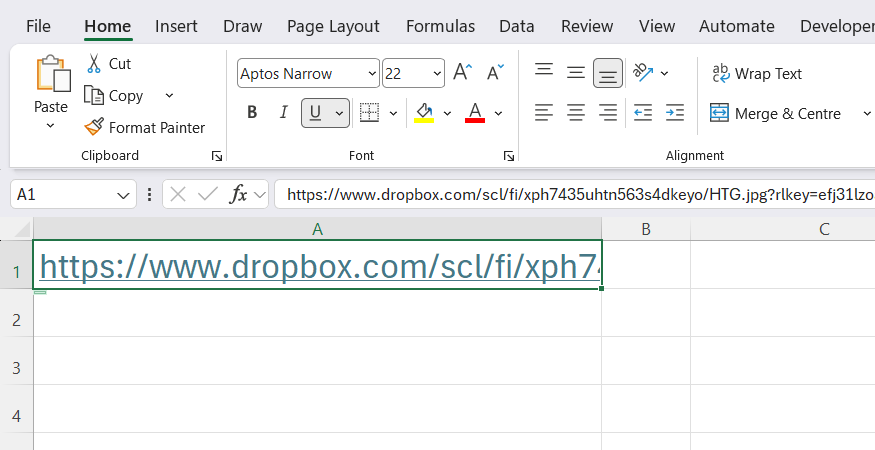Switch to the Automate tab
875x450 pixels.
click(737, 26)
